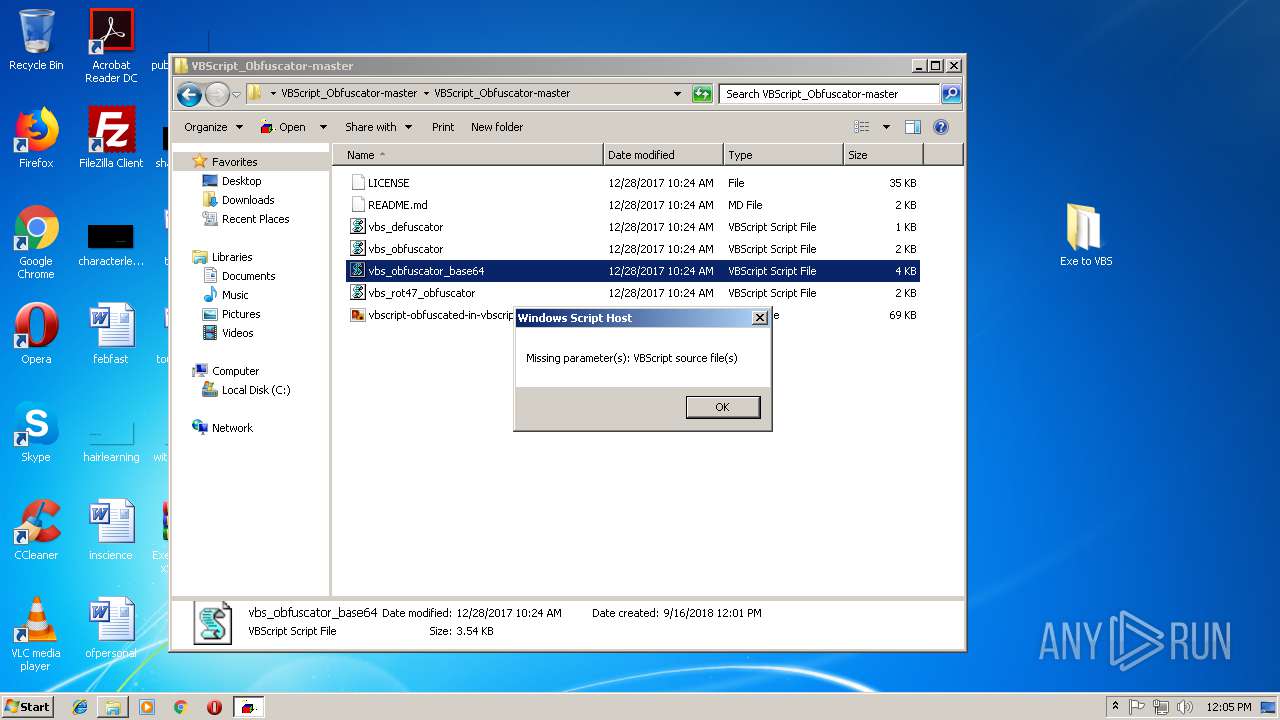This screenshot has height=720, width=1280.
Task: Click Internet Explorer taskbar icon
Action: pyautogui.click(x=80, y=706)
